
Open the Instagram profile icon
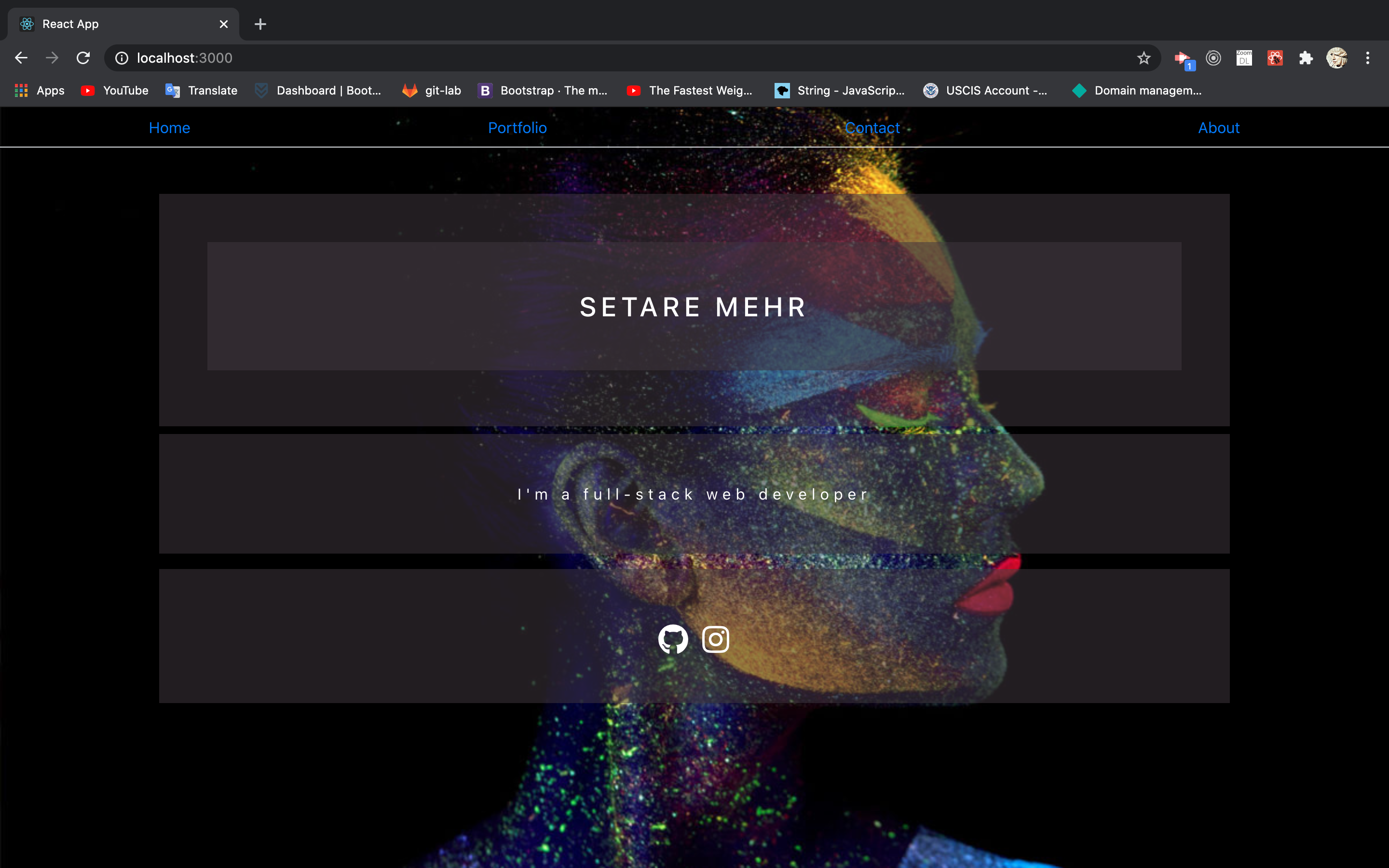coord(715,639)
